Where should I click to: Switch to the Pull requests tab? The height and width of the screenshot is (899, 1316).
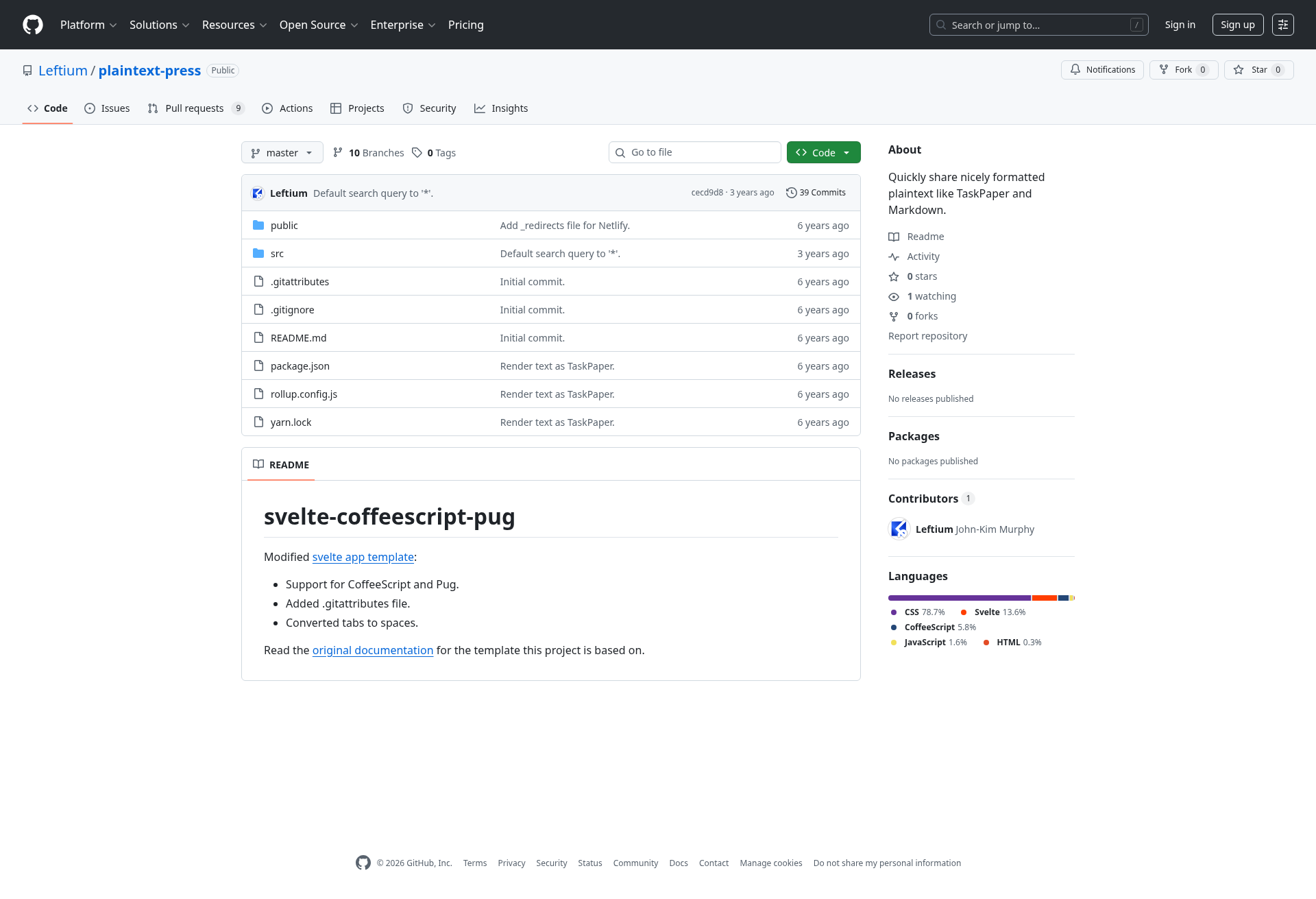(195, 108)
